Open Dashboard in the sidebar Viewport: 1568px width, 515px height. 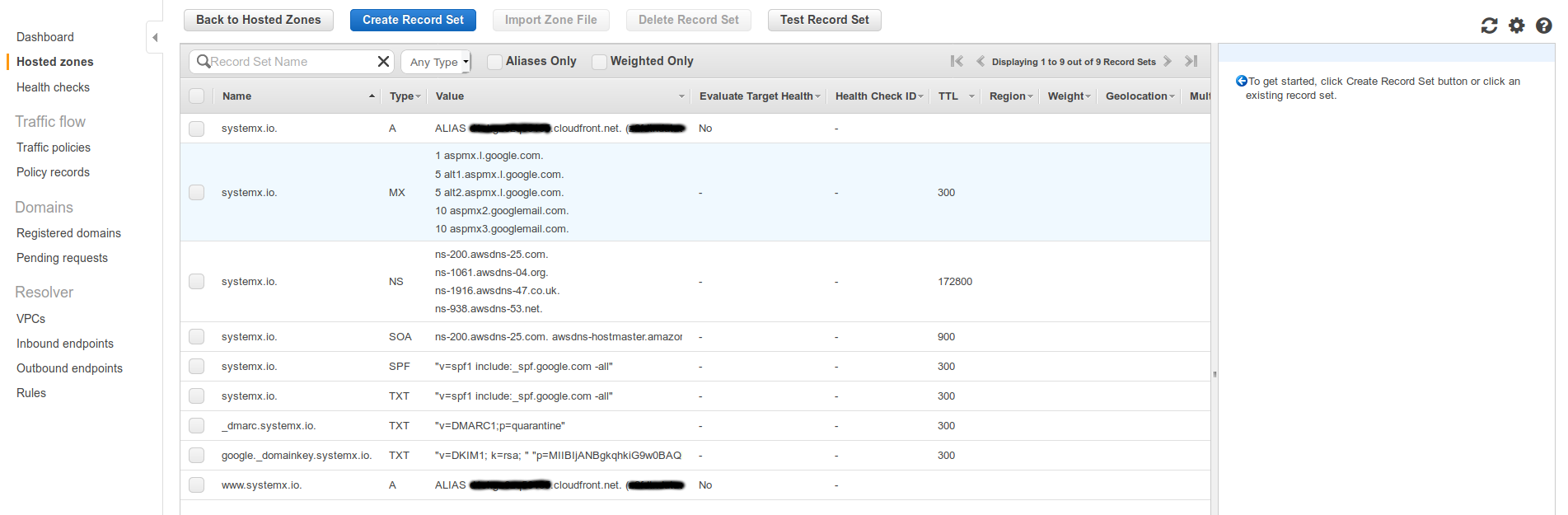(45, 37)
